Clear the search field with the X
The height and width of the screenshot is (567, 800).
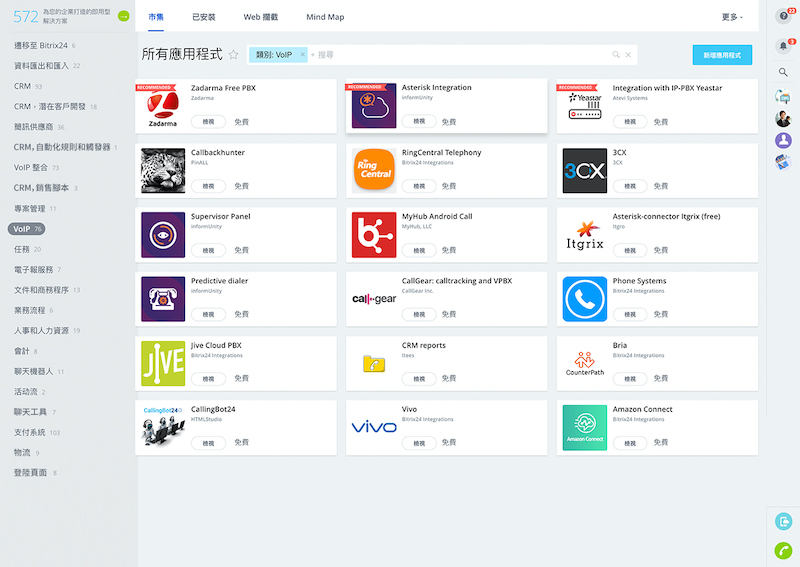pyautogui.click(x=628, y=55)
